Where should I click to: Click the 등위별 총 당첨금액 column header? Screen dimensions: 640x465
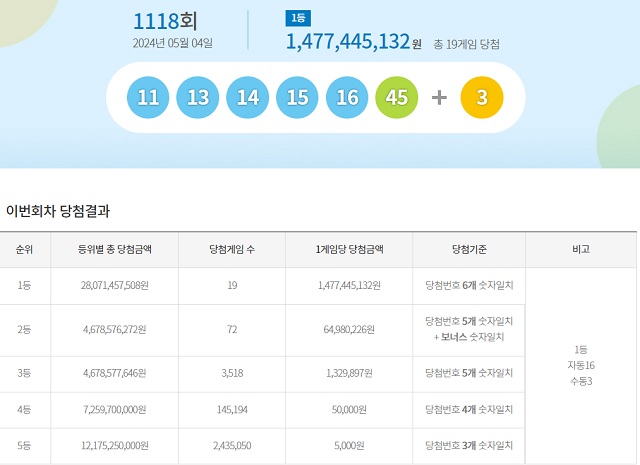[x=115, y=249]
